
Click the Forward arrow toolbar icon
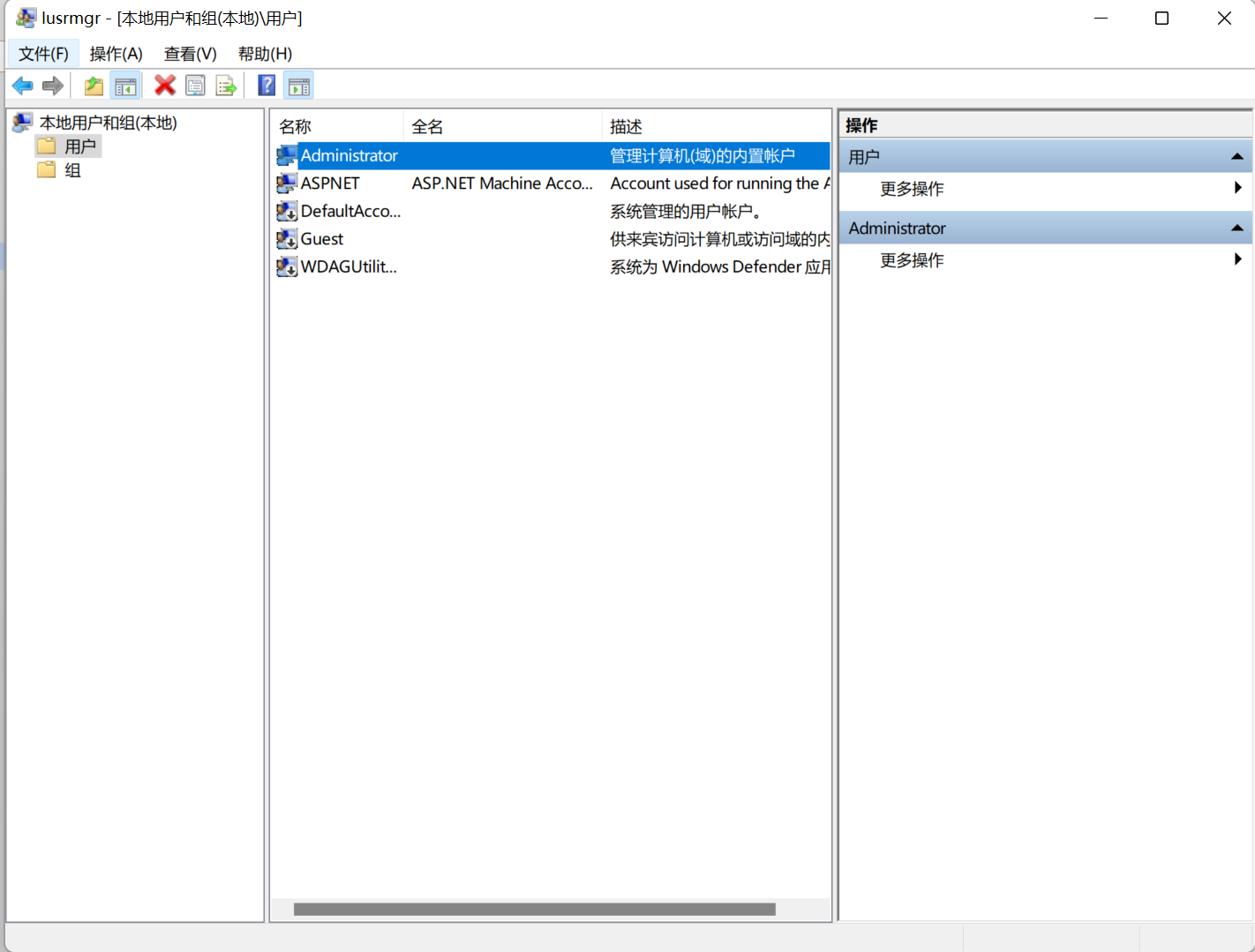[53, 86]
